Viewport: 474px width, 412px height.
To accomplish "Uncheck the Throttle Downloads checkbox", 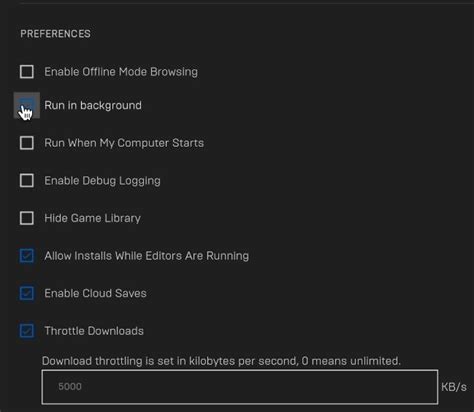I will (27, 331).
